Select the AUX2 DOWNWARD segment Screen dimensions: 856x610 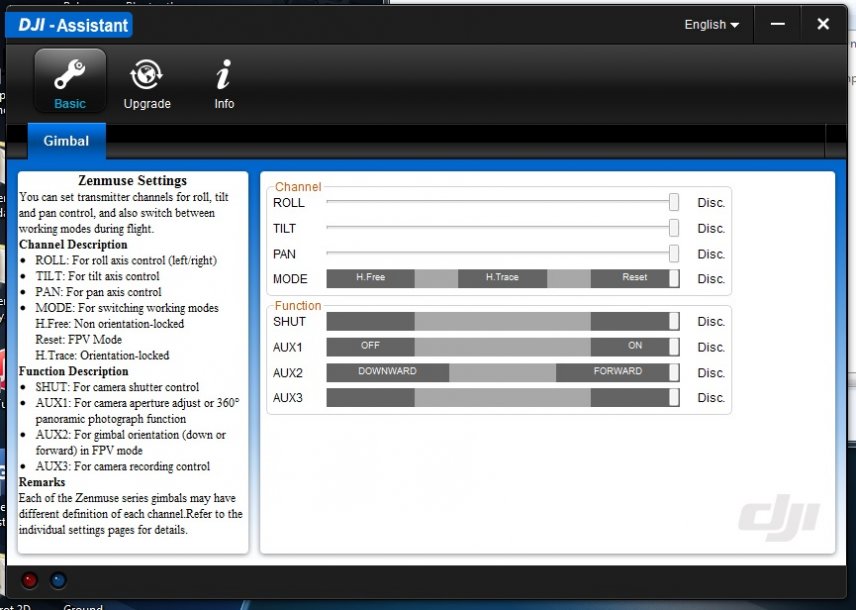388,372
